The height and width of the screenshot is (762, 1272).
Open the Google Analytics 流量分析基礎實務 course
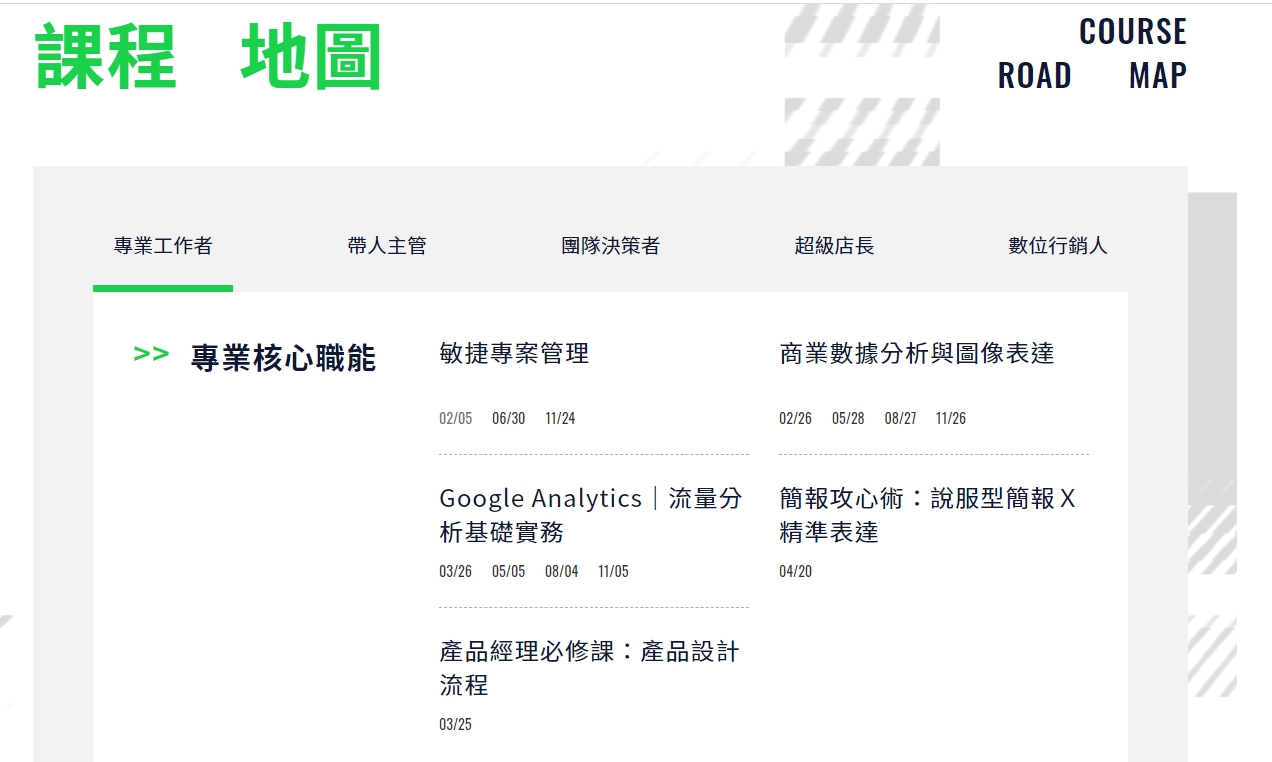591,515
